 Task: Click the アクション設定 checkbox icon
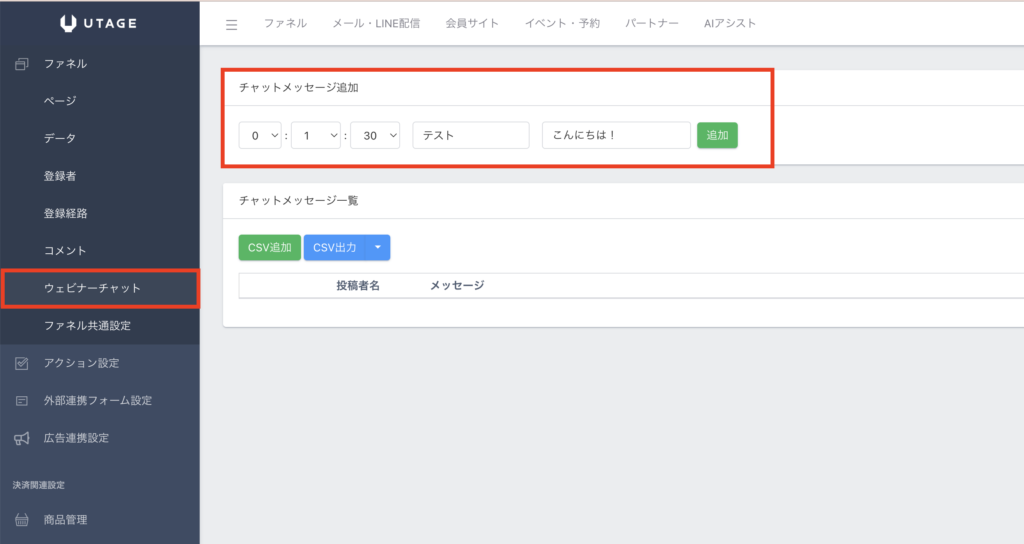22,363
